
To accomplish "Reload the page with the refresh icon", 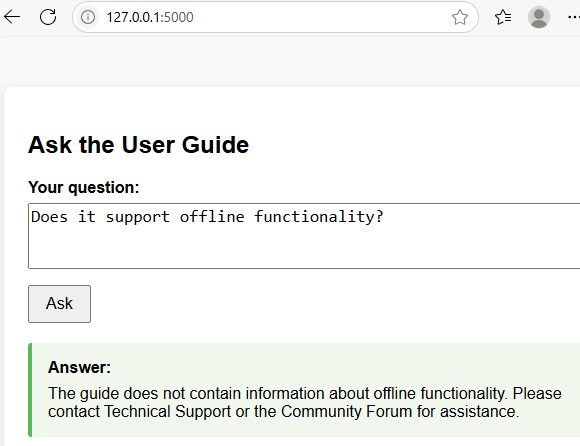I will click(x=48, y=17).
